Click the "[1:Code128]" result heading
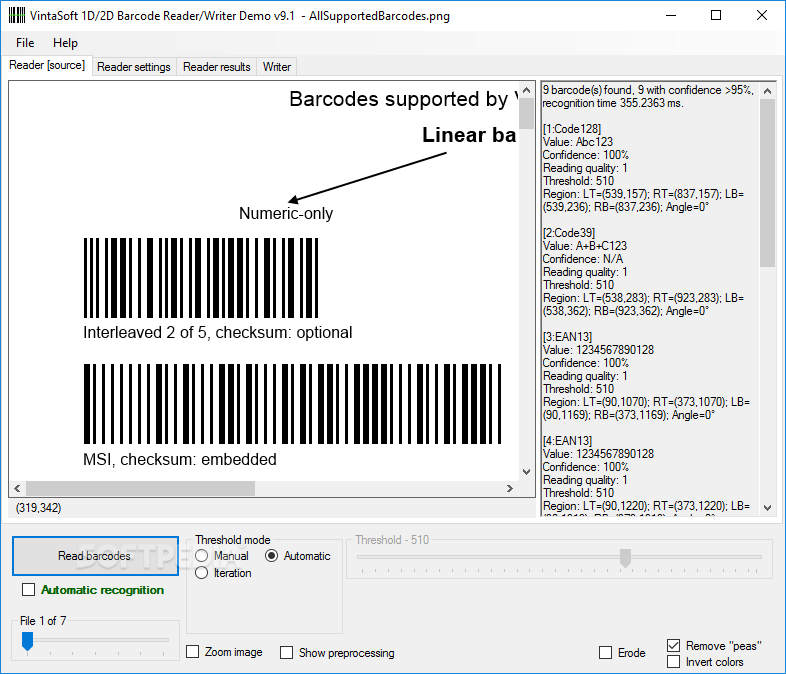The image size is (786, 674). point(572,129)
